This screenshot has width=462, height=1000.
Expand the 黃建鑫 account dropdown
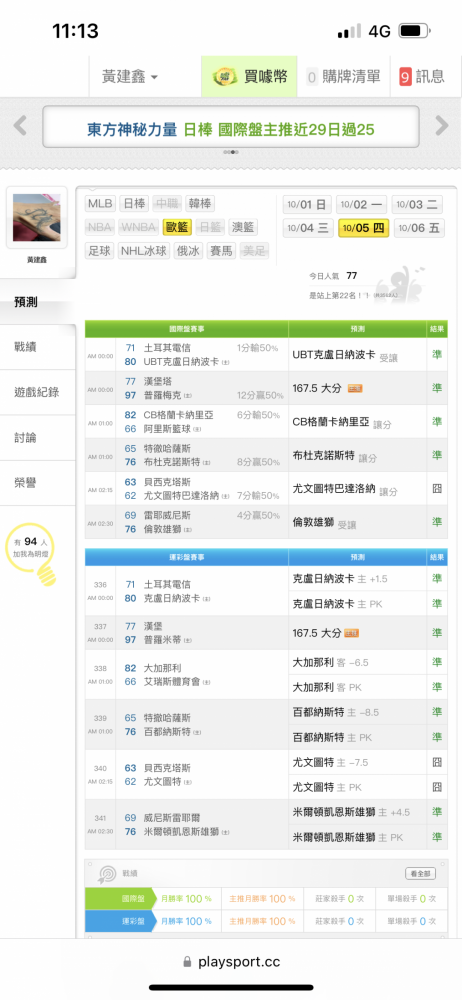click(x=130, y=77)
